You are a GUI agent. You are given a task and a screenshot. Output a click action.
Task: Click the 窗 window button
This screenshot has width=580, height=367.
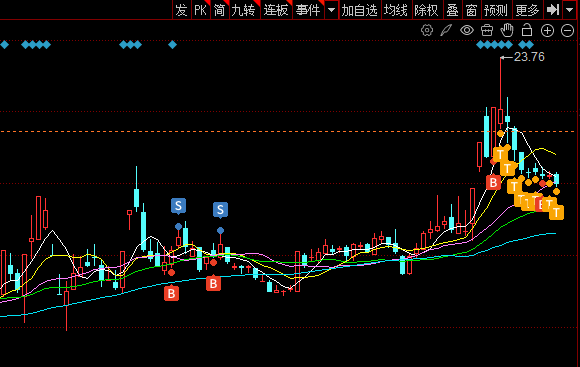471,10
